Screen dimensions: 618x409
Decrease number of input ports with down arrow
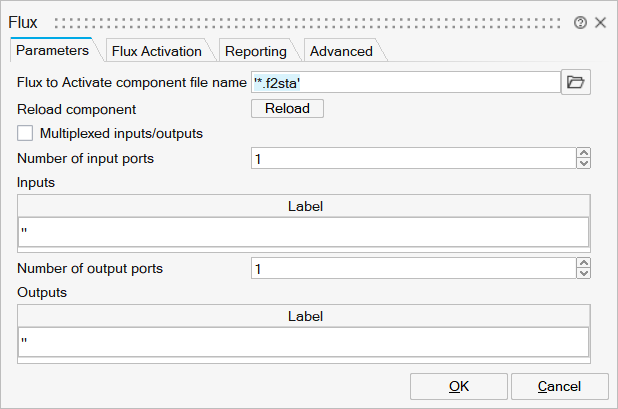584,163
